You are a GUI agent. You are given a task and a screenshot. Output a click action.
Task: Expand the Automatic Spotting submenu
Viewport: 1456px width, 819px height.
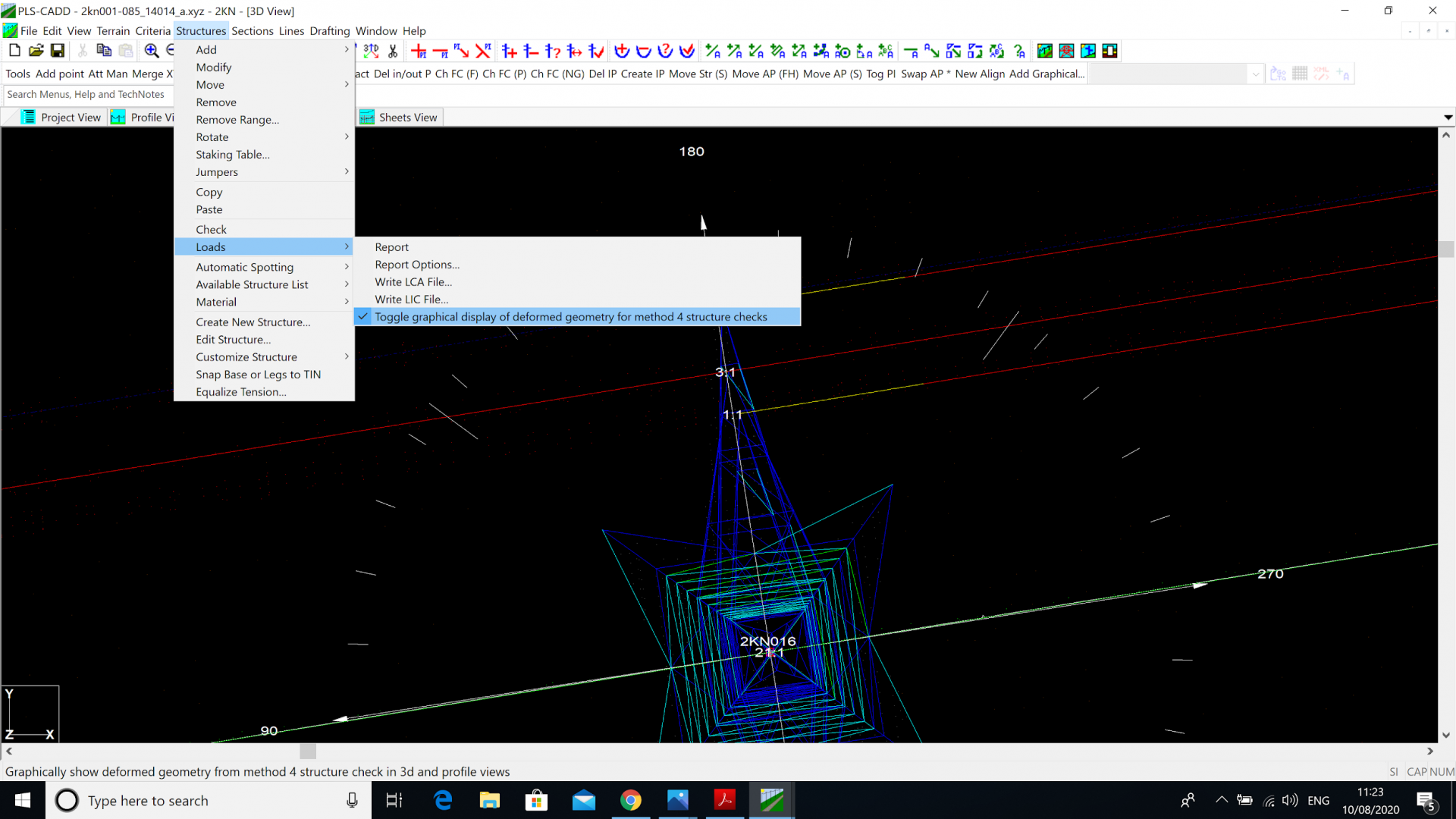[x=264, y=267]
